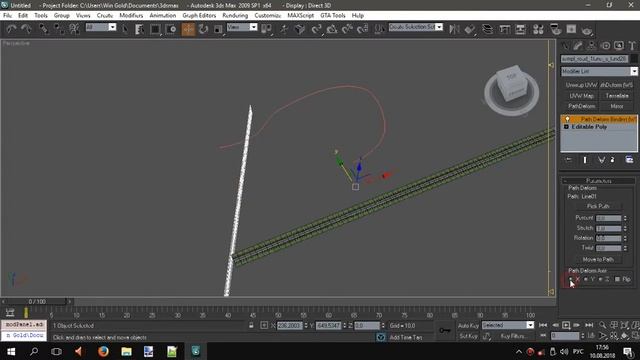
Task: Activate the Select and Link tool
Action: [x=43, y=29]
